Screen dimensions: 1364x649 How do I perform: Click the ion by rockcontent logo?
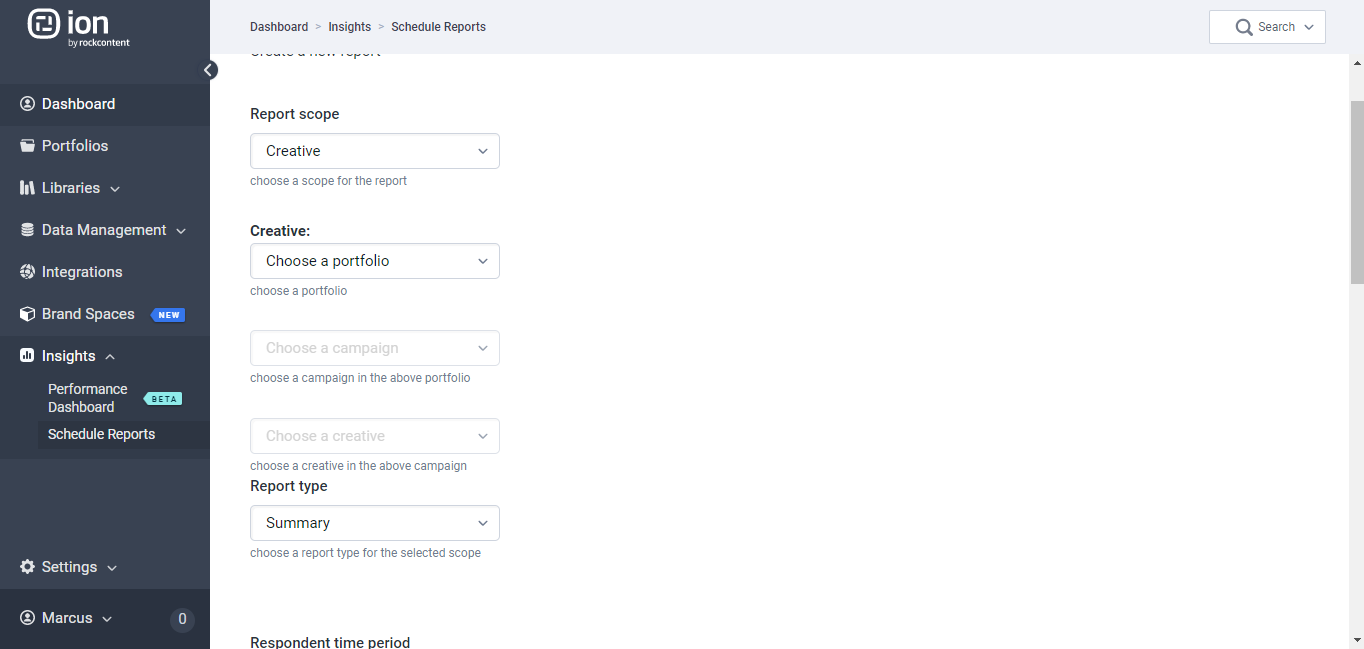(x=79, y=27)
